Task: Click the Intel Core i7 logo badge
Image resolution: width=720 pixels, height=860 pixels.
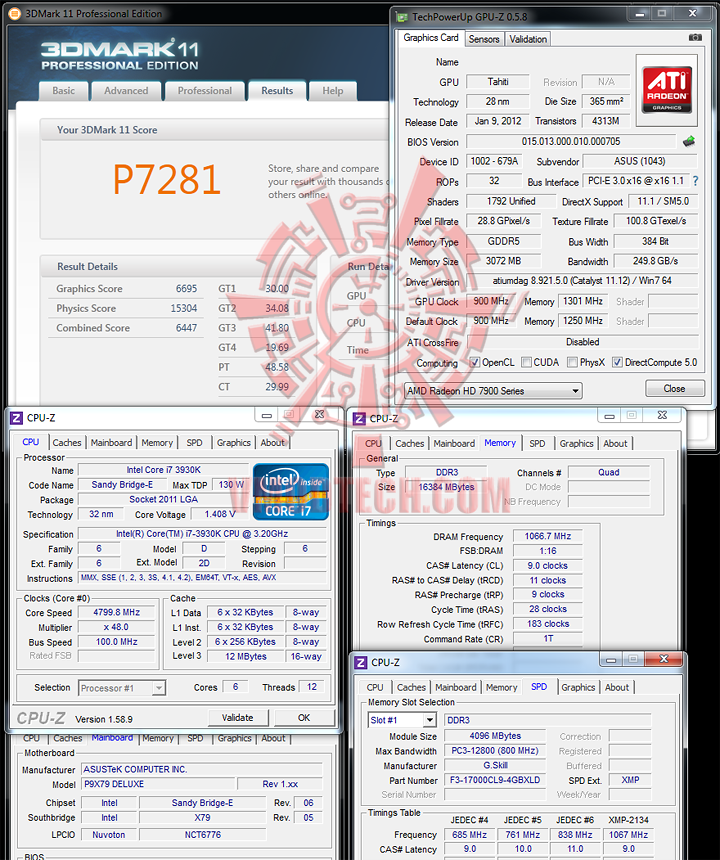Action: coord(291,492)
